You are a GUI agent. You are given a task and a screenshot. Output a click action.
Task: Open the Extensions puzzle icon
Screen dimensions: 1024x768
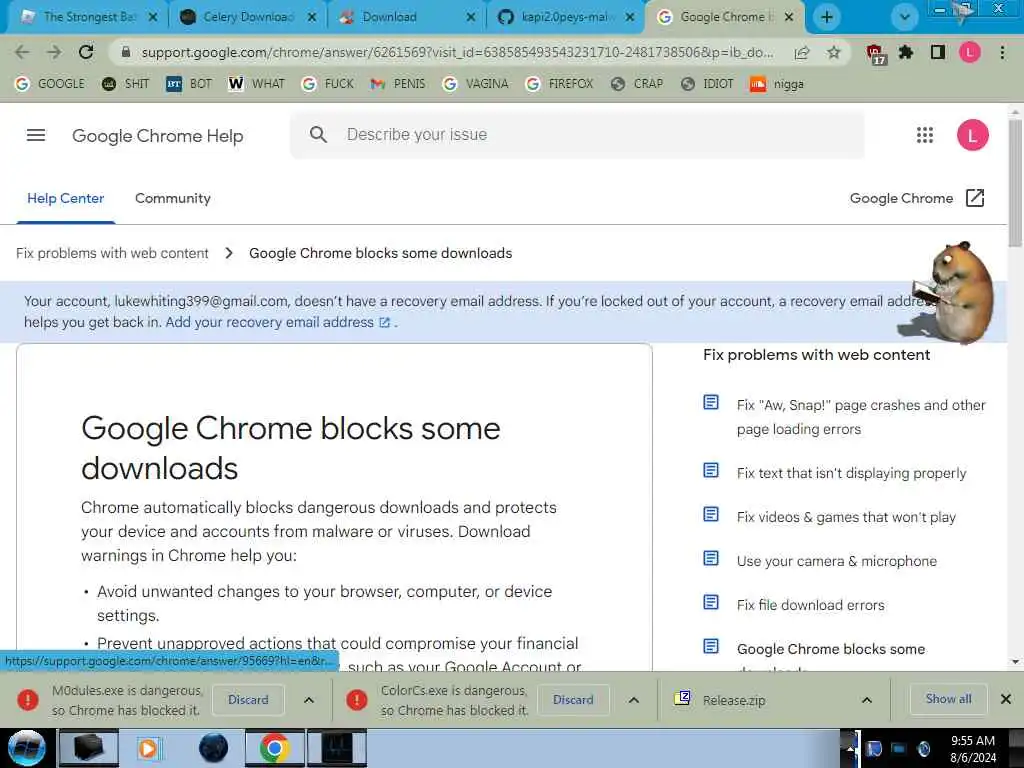coord(906,52)
